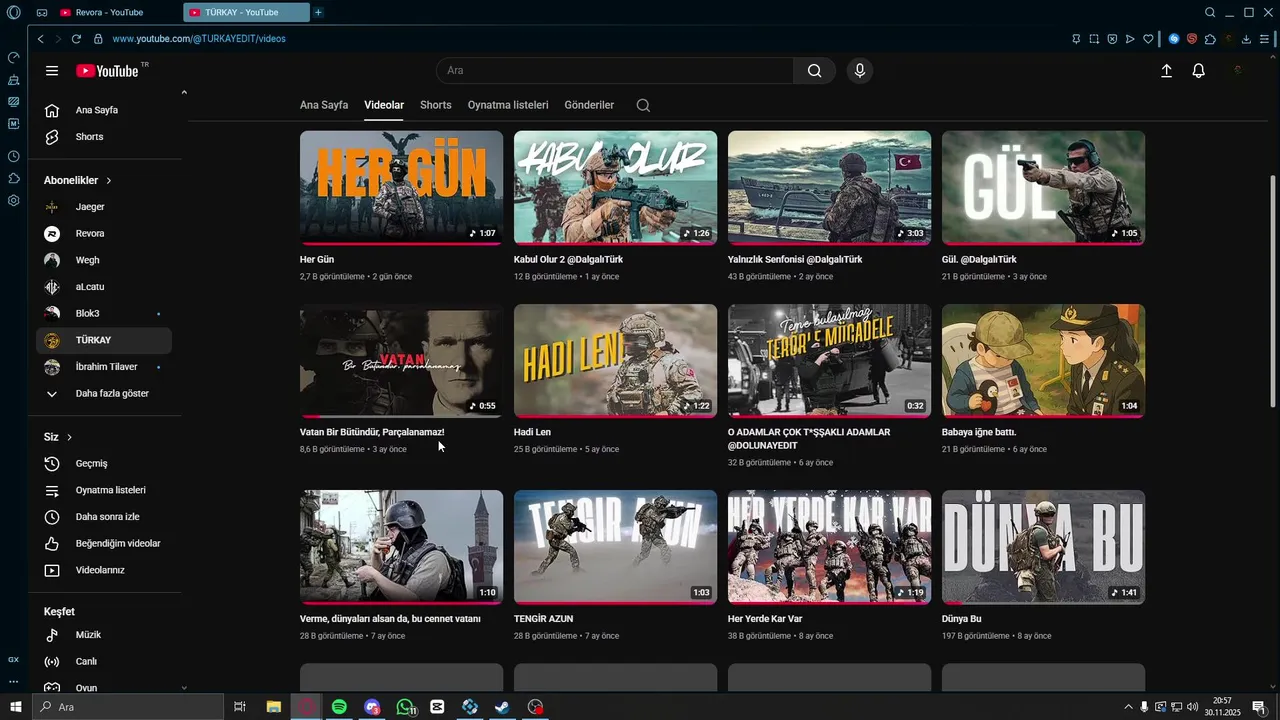Open Wegh subscription channel

104,260
